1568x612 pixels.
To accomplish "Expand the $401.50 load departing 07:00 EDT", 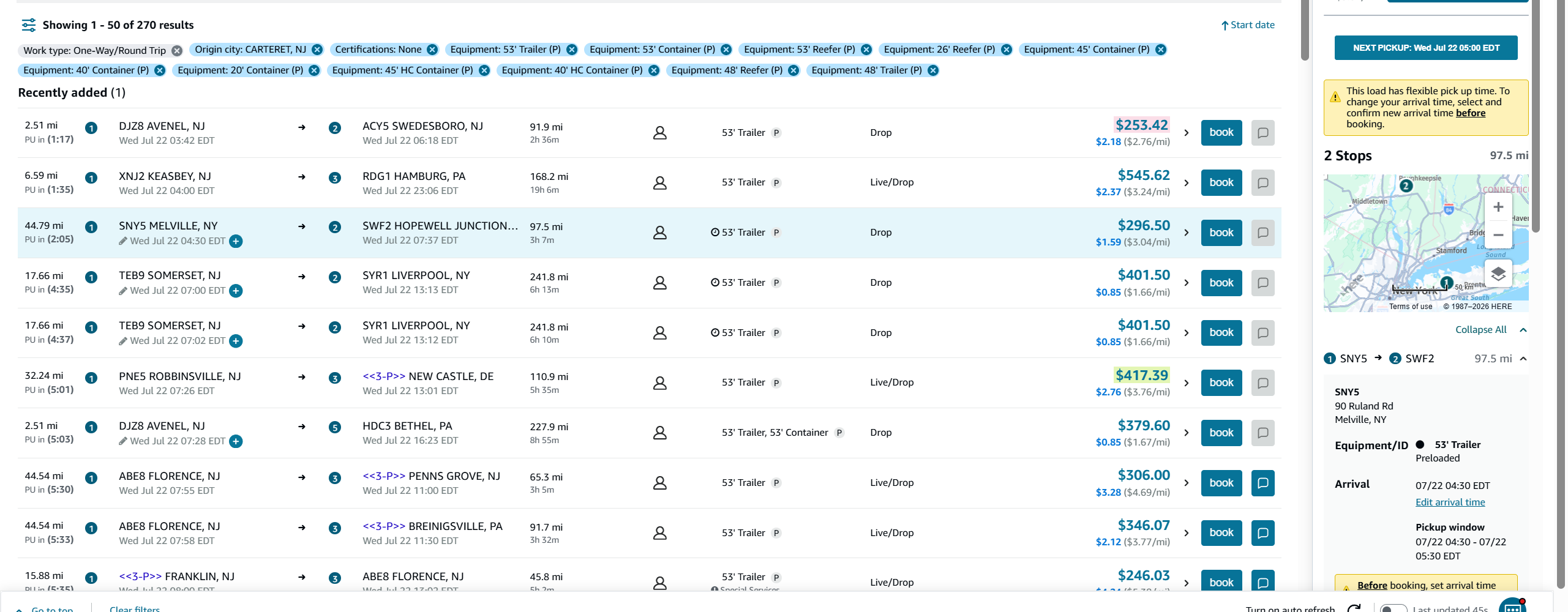I will pos(1187,283).
